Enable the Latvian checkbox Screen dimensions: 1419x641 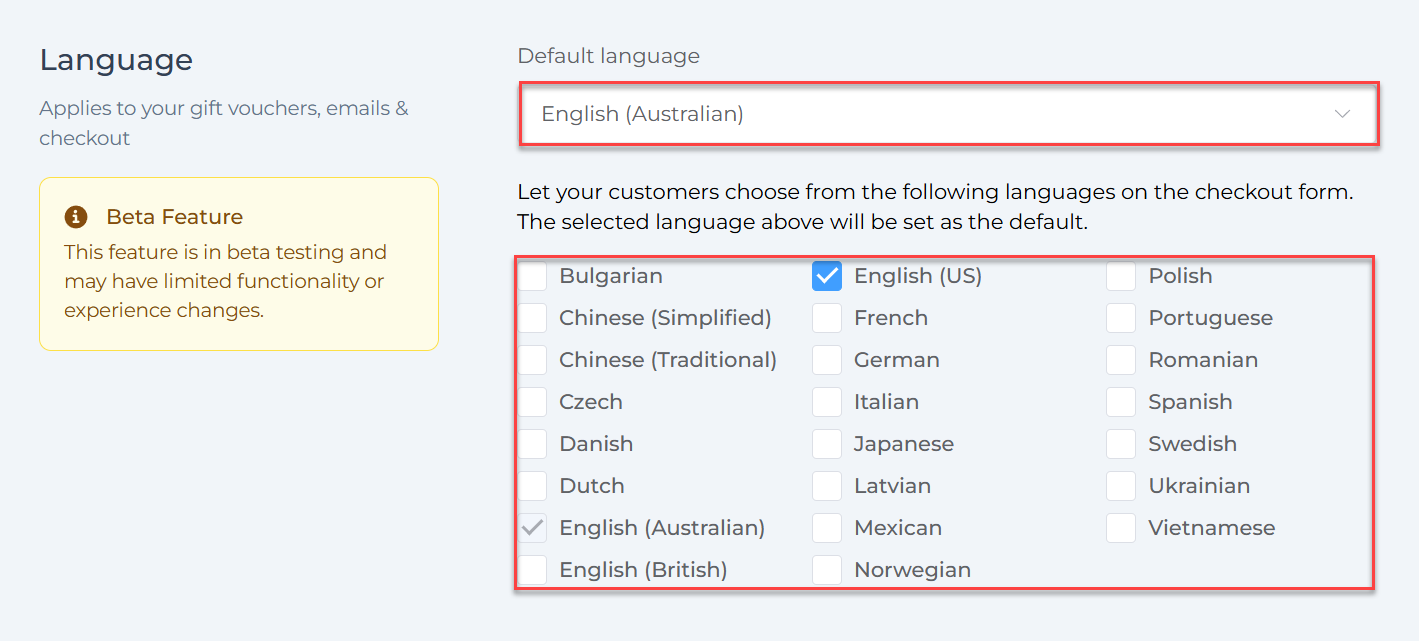point(827,486)
